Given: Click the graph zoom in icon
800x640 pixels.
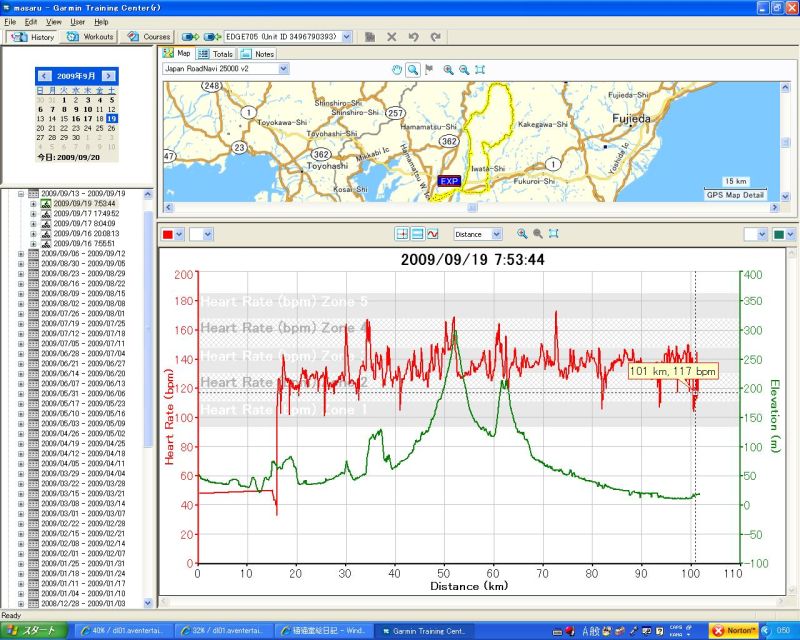Looking at the screenshot, I should 522,234.
